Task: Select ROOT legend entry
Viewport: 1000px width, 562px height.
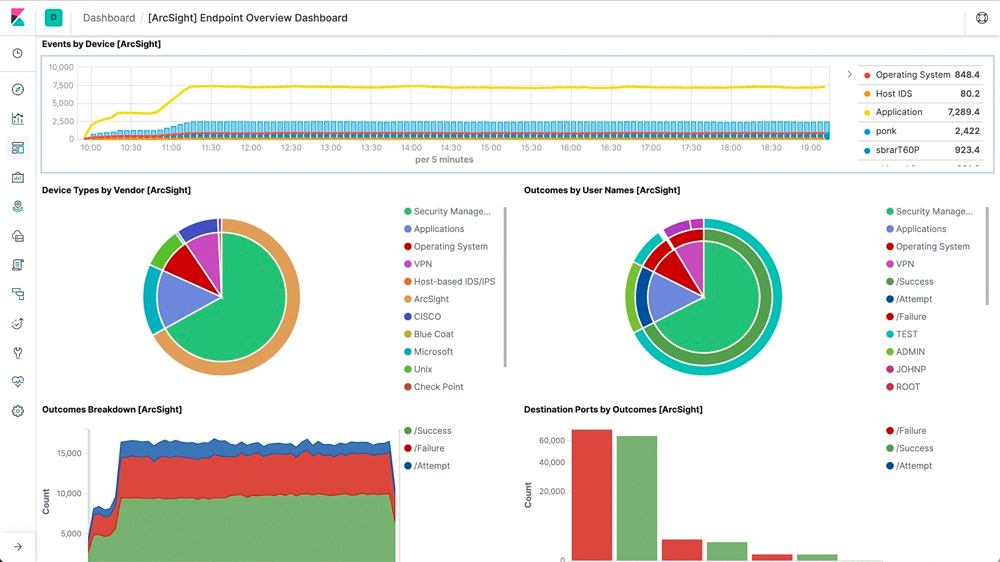Action: pos(902,387)
